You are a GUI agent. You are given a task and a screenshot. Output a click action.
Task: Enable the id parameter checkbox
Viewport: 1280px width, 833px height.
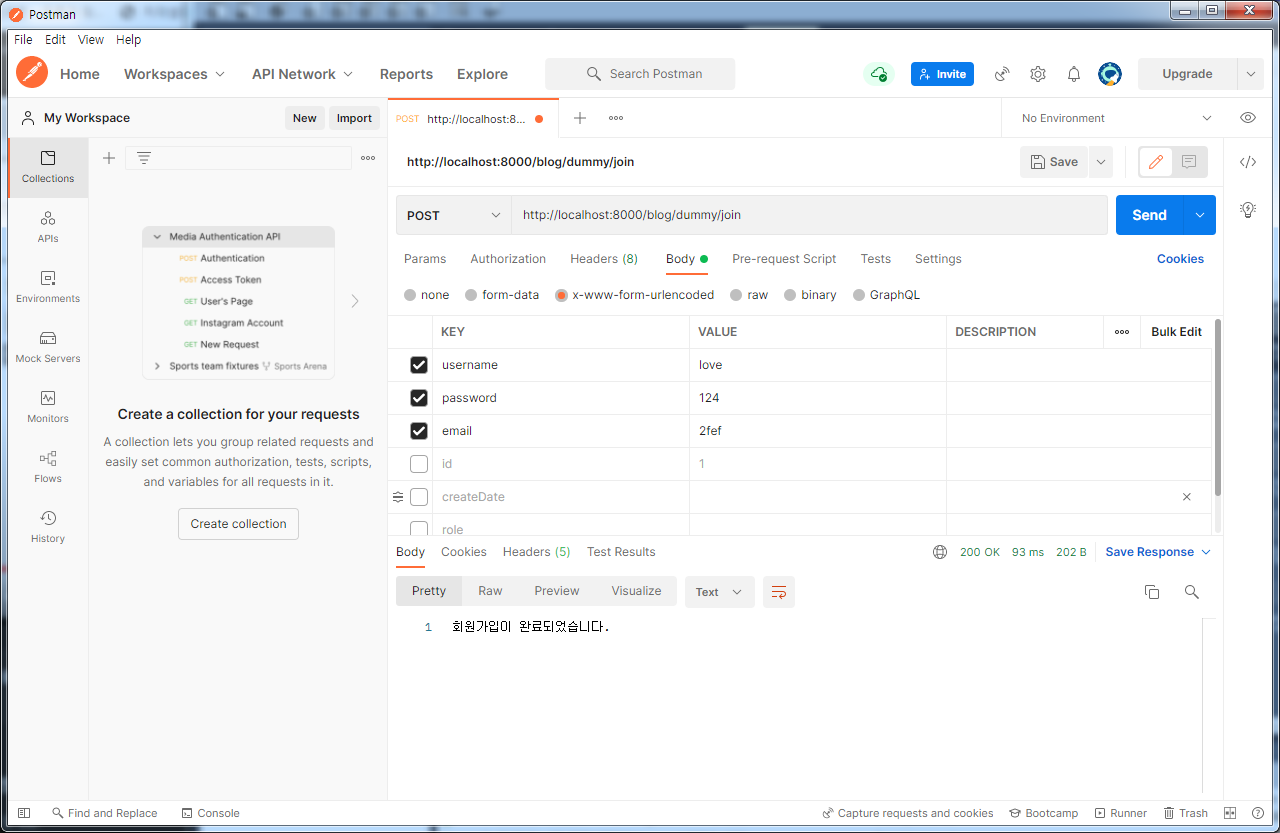tap(419, 464)
